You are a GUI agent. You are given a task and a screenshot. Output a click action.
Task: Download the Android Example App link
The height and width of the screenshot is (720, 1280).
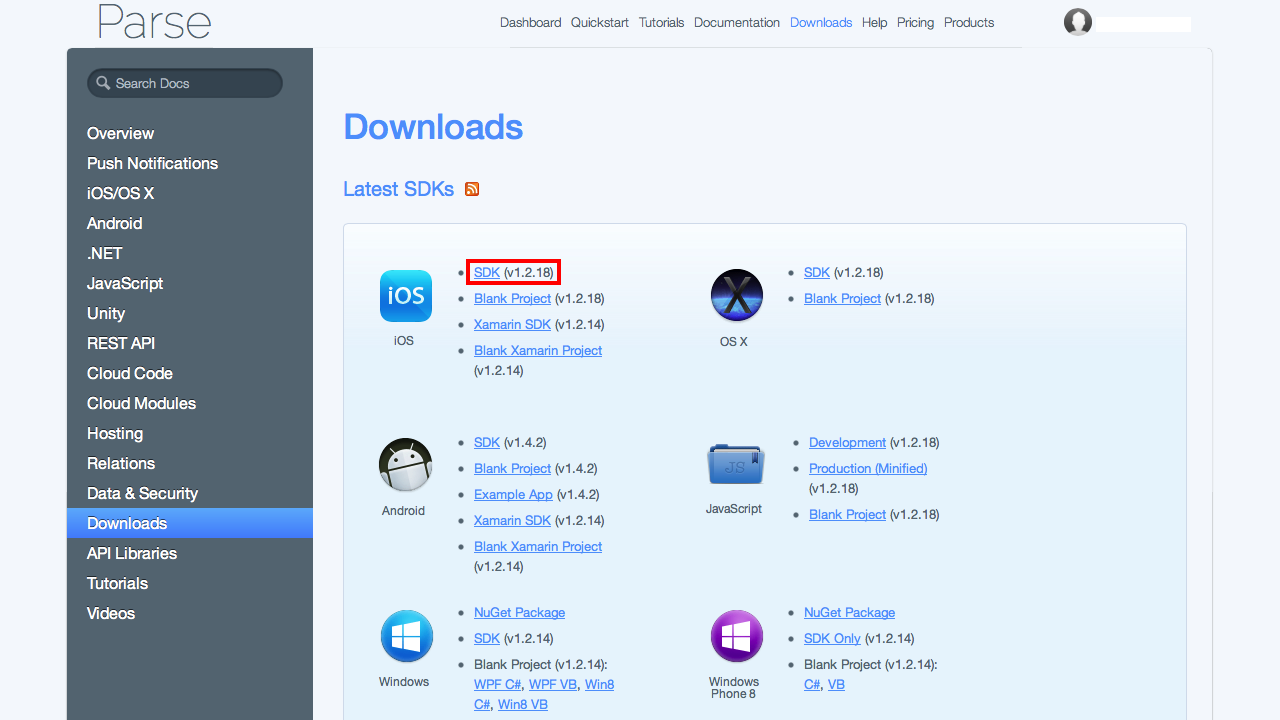click(513, 494)
